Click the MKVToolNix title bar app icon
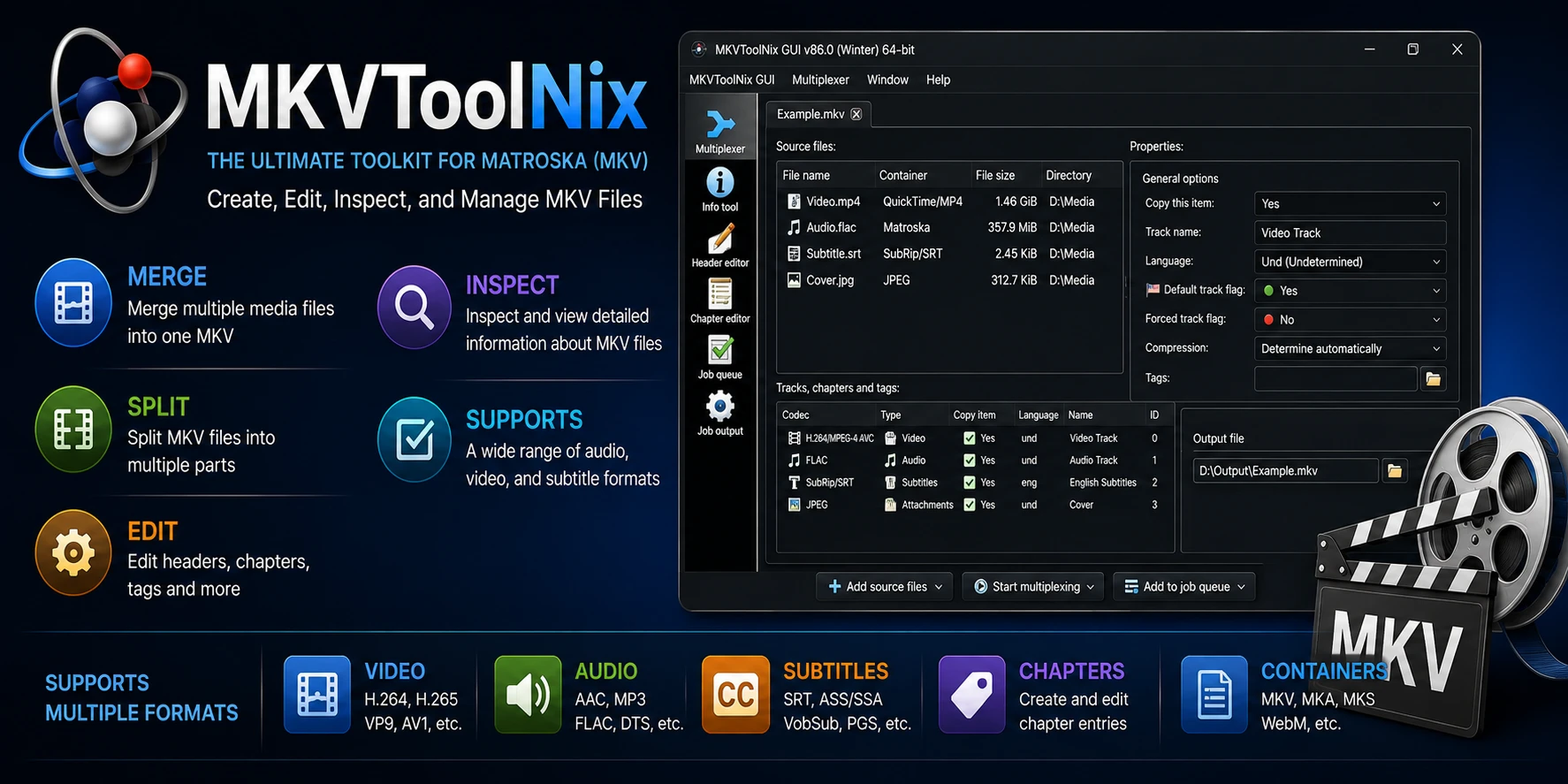Viewport: 1568px width, 784px height. (698, 49)
